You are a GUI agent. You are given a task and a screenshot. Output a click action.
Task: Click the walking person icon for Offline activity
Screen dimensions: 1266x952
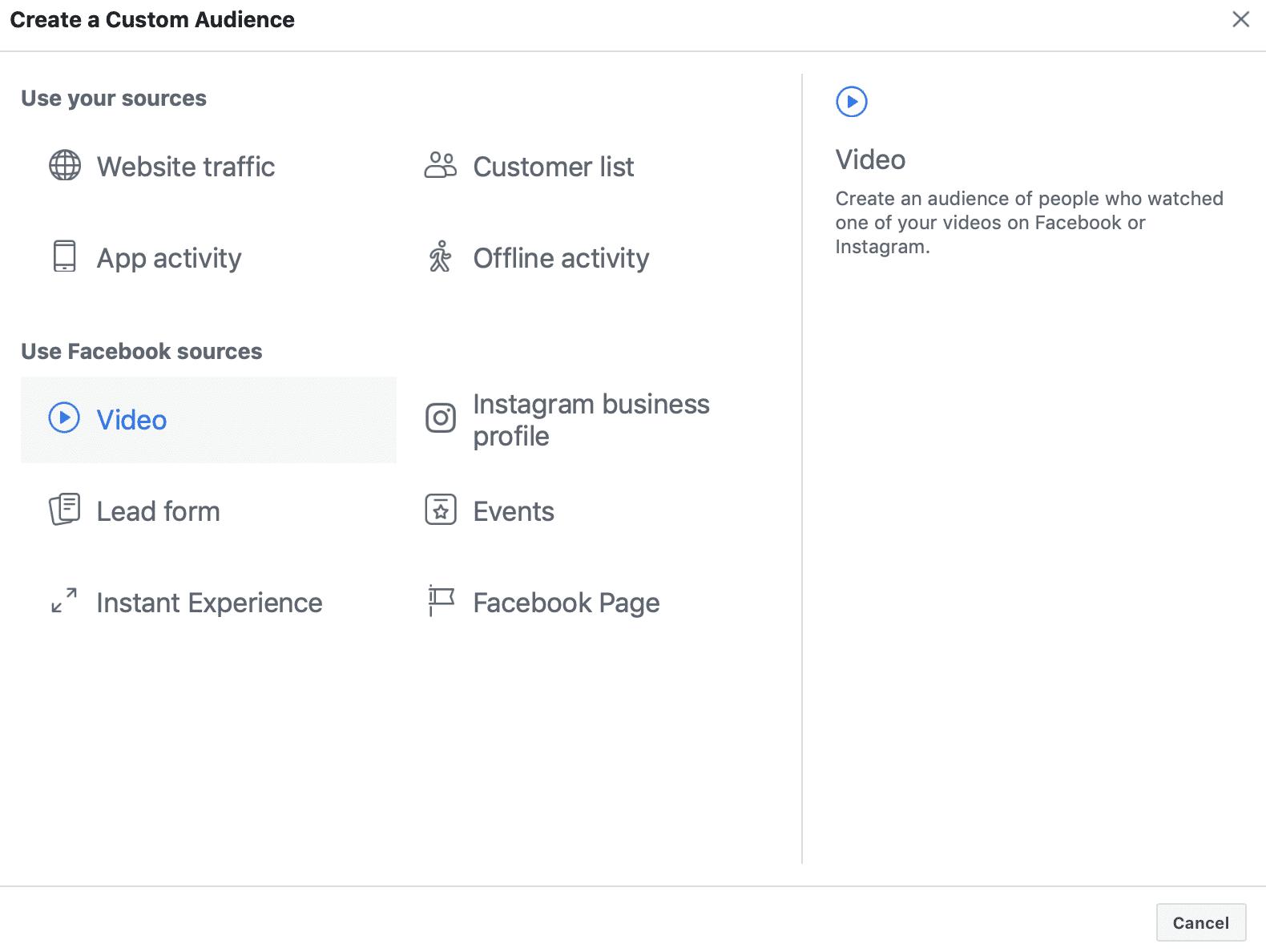coord(440,256)
